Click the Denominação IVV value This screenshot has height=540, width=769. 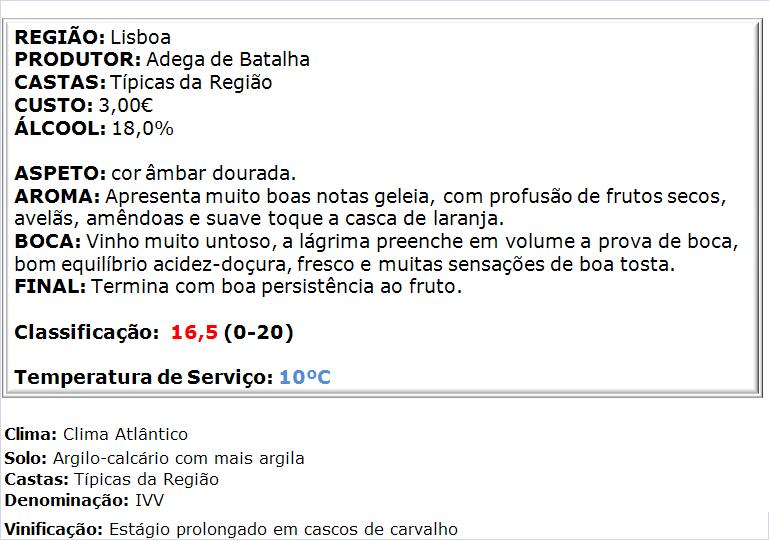(x=150, y=500)
